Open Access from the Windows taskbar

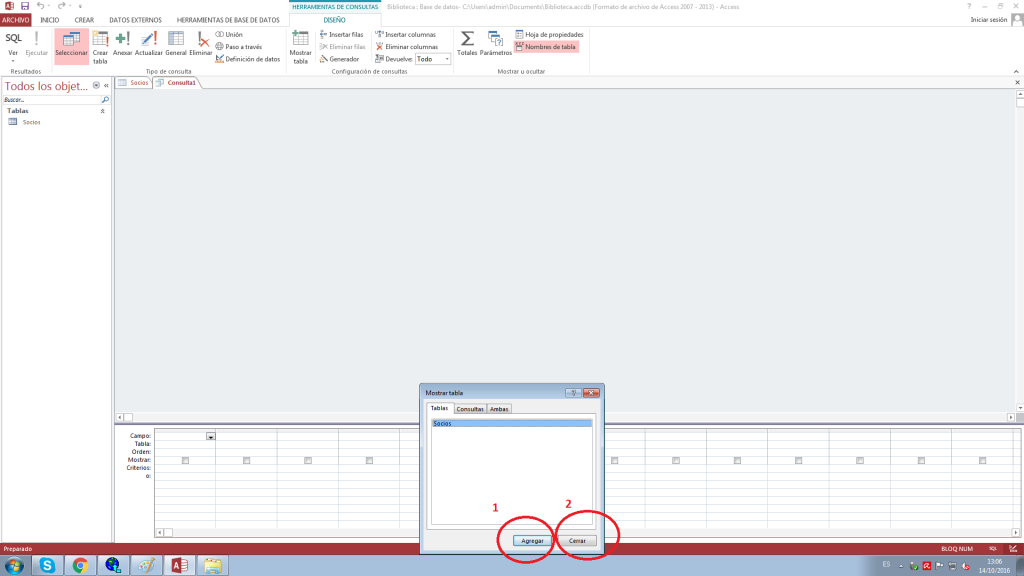180,565
